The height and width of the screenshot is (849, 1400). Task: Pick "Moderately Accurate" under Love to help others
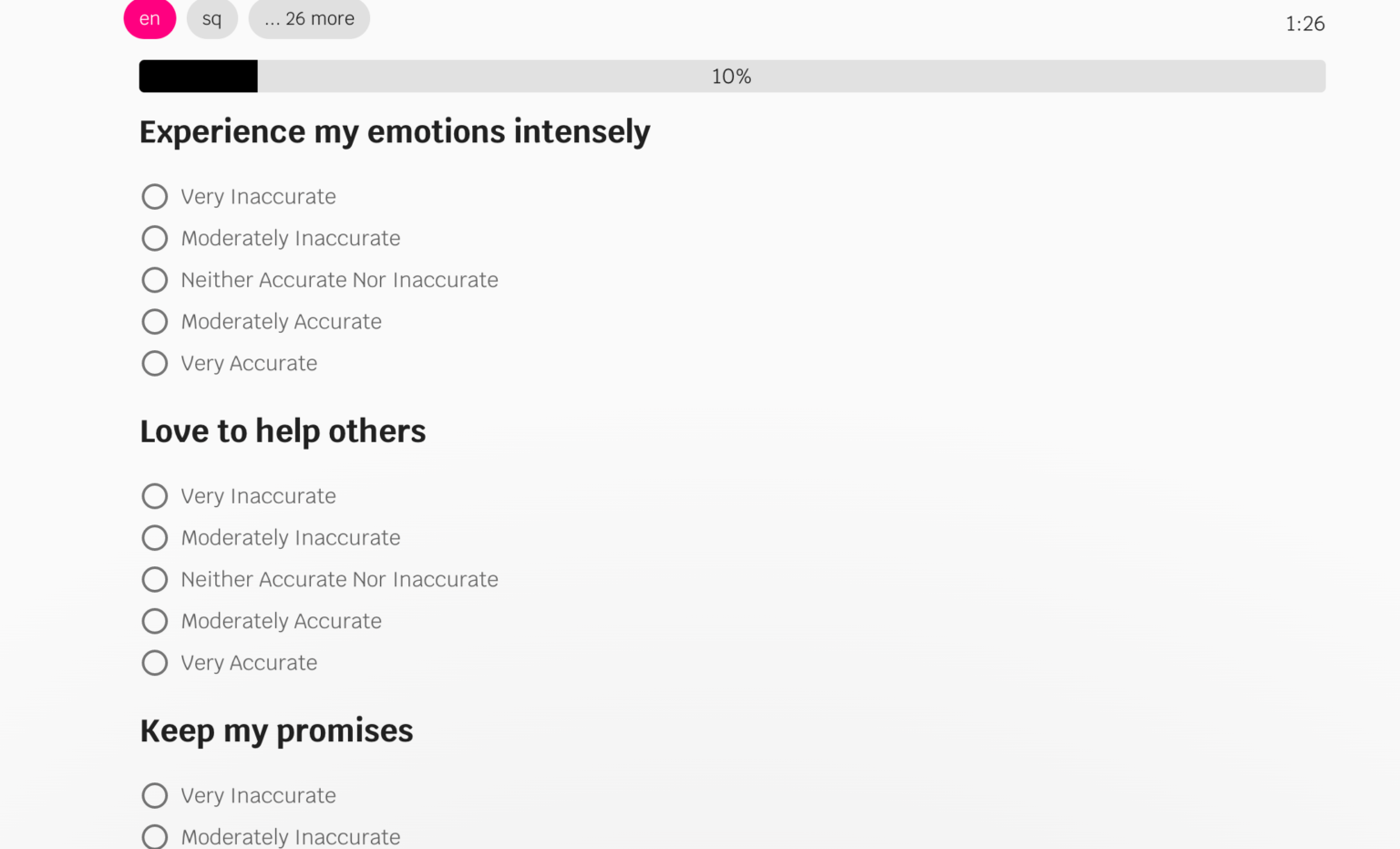pos(154,621)
